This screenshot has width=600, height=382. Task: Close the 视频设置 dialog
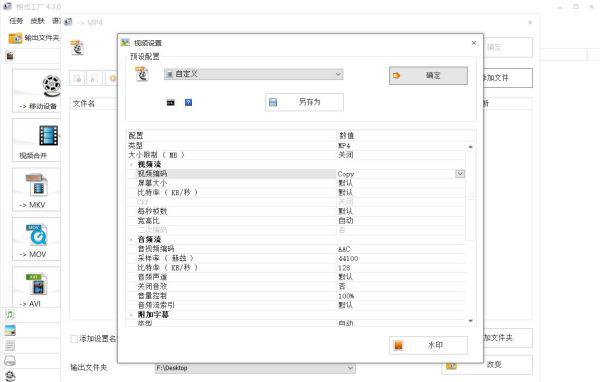coord(474,43)
